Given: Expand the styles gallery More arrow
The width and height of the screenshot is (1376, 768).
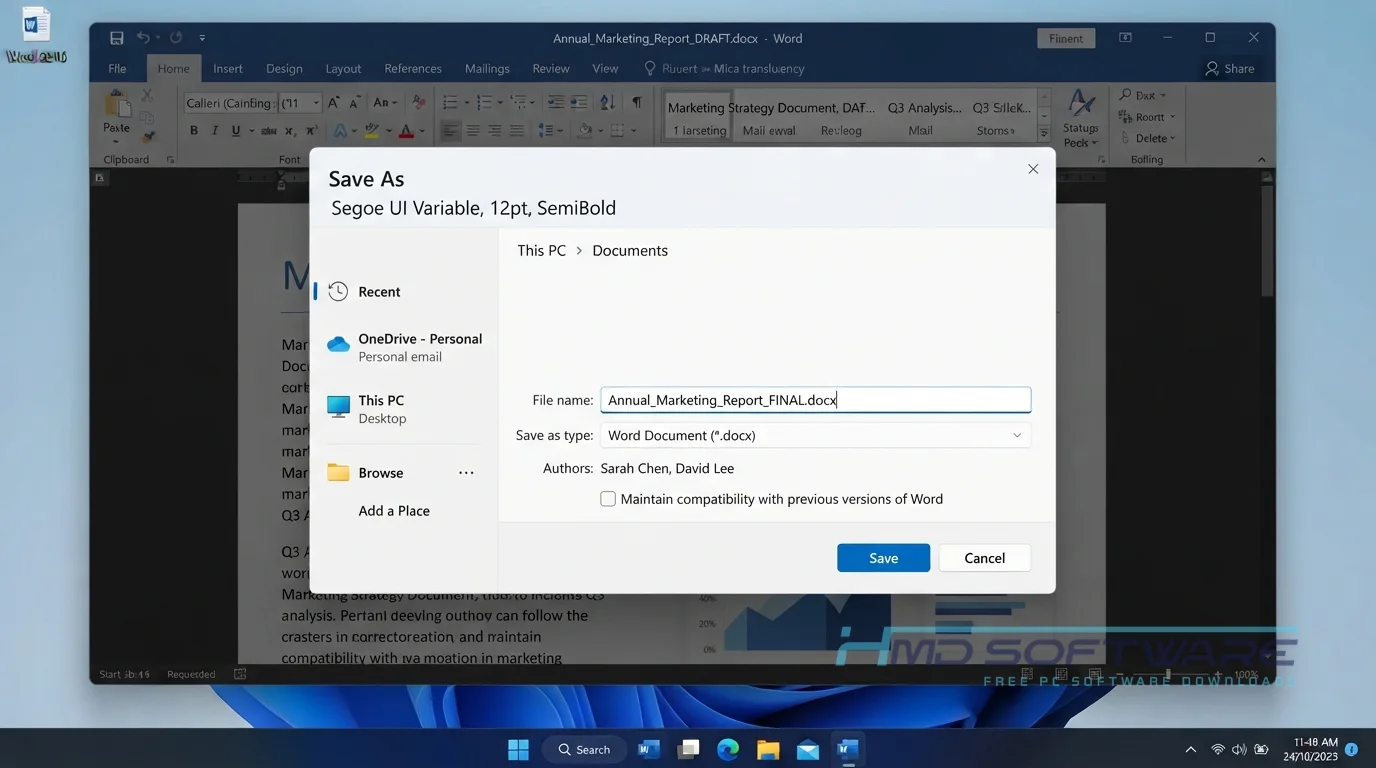Looking at the screenshot, I should [x=1044, y=133].
